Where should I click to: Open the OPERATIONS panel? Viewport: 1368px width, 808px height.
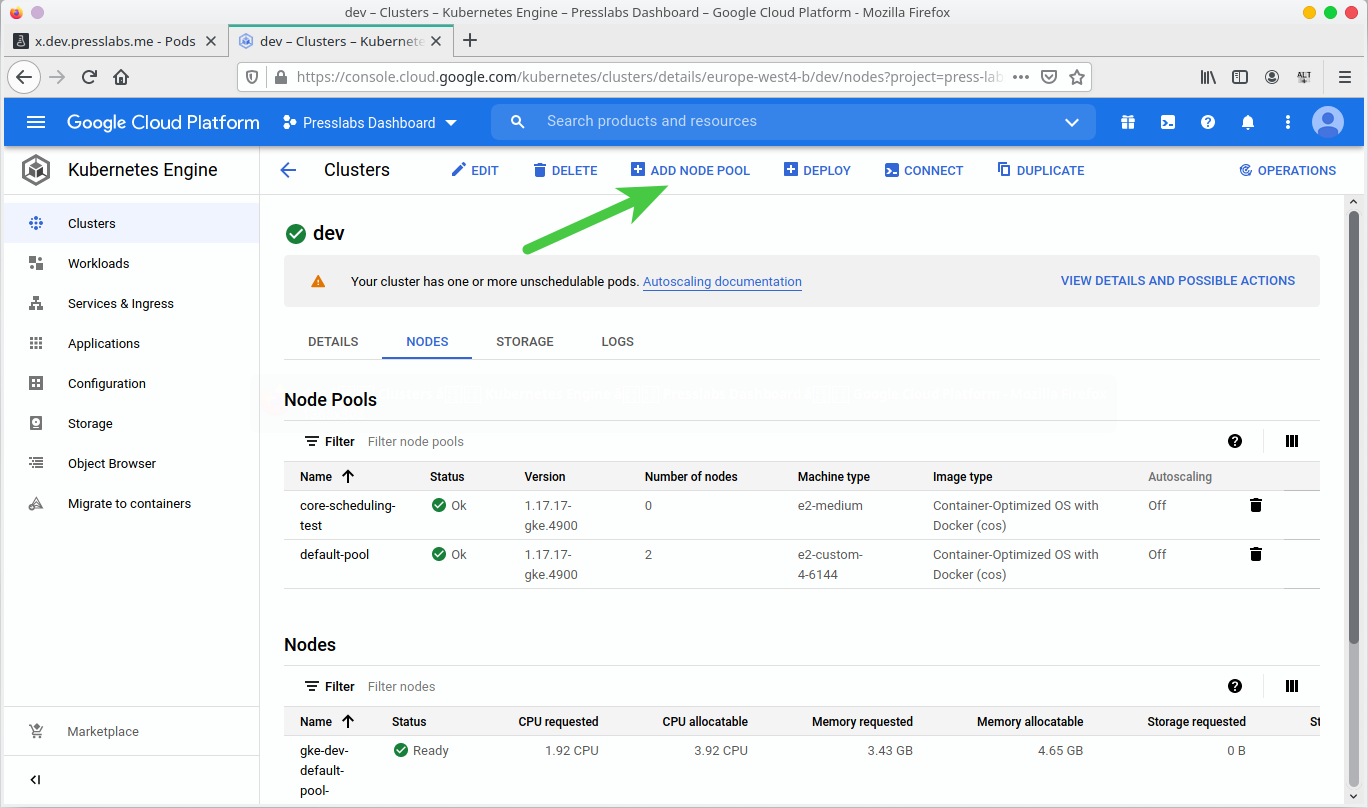point(1288,170)
